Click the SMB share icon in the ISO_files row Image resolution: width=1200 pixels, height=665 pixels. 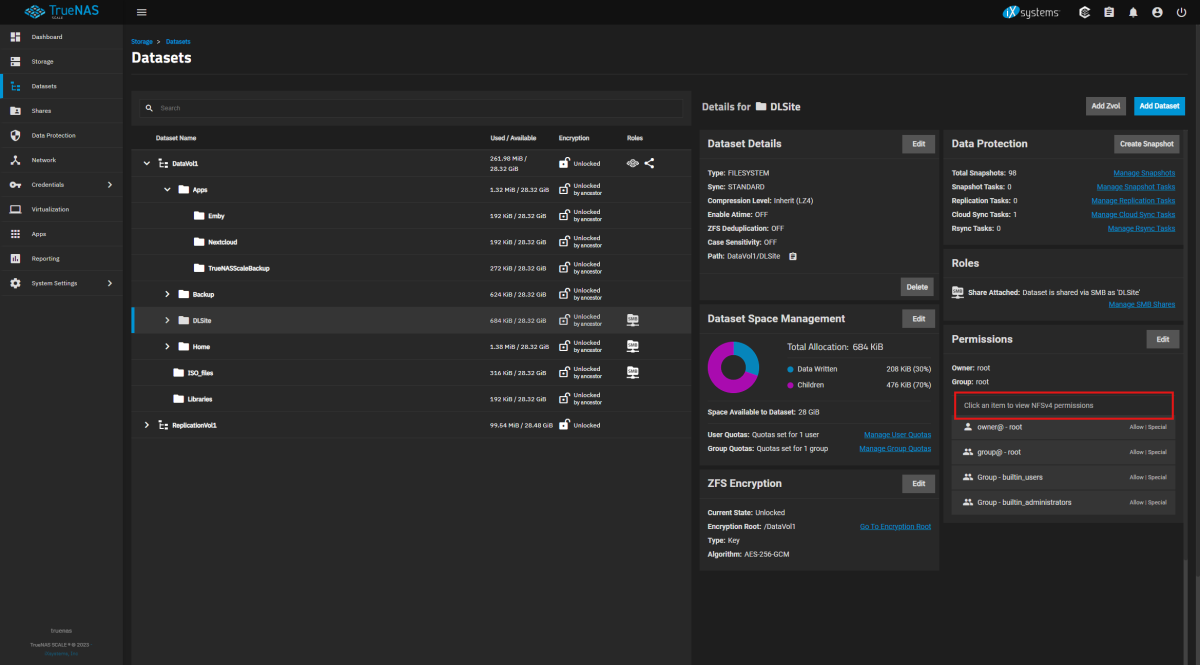click(633, 372)
